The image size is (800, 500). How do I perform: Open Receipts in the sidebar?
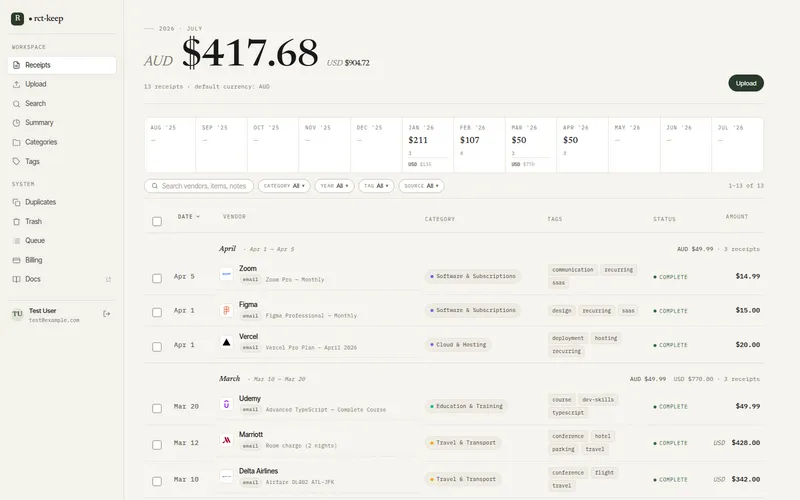[62, 65]
